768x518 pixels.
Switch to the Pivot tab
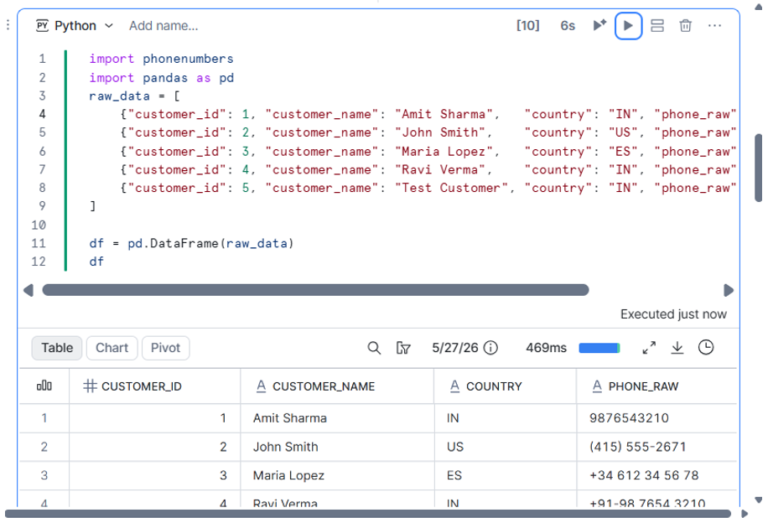166,348
